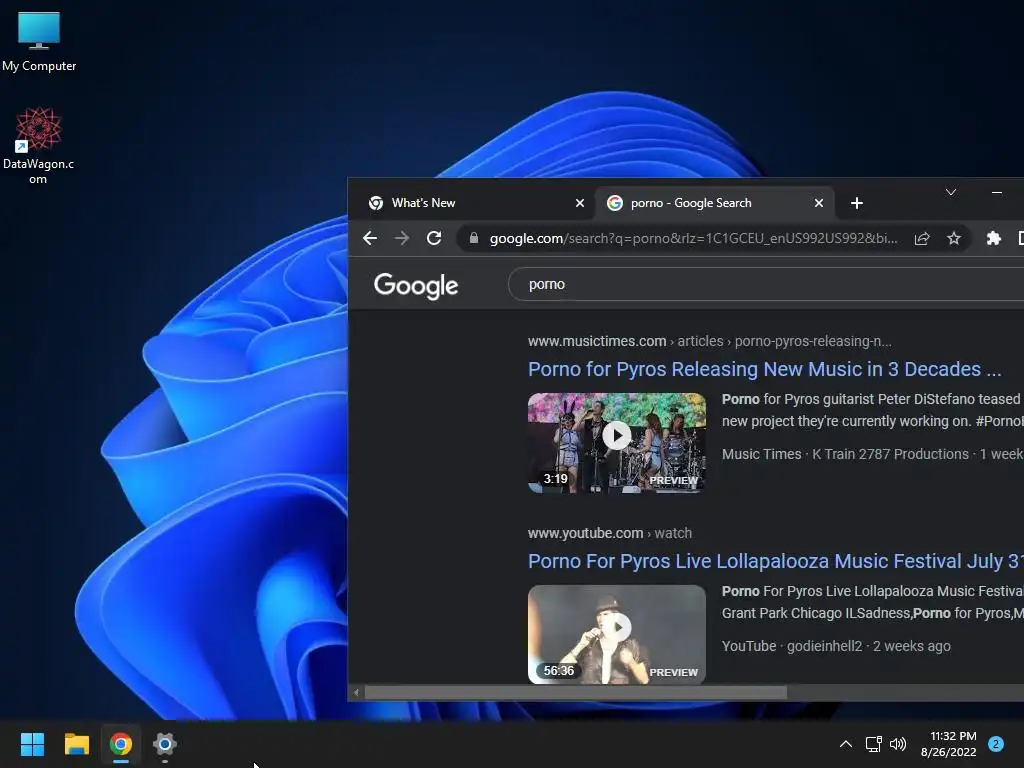
Task: Open the www.youtube.com watch URL
Action: 610,533
